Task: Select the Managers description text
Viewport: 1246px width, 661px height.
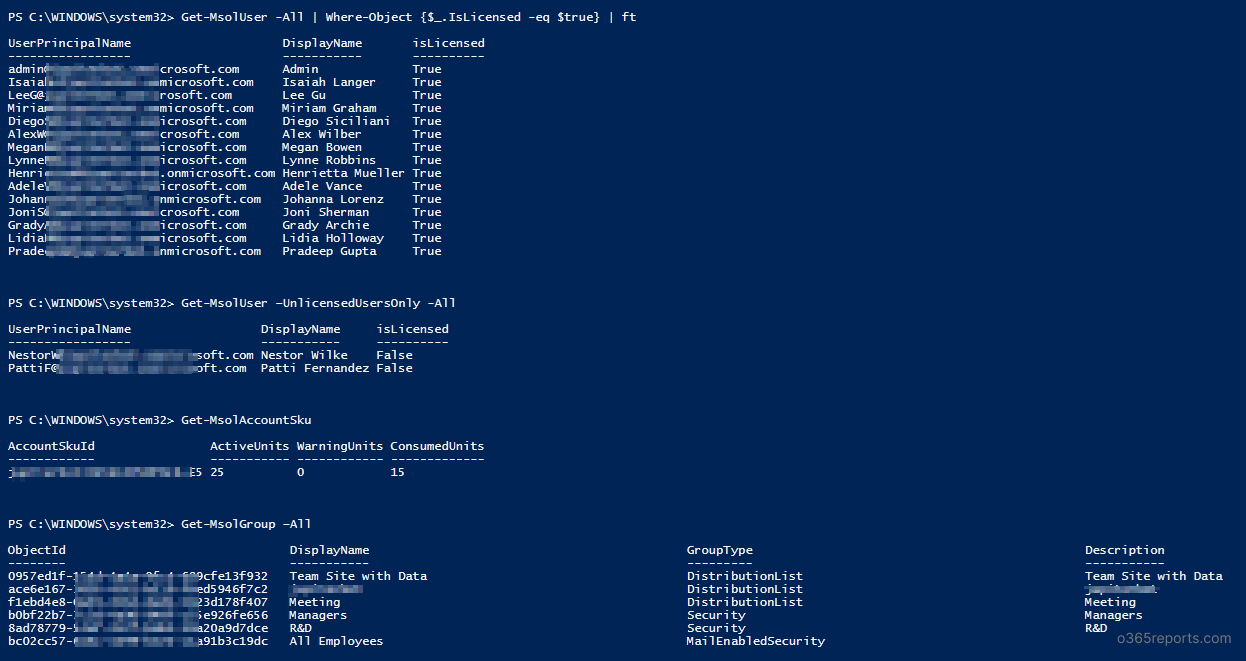Action: [x=1113, y=615]
